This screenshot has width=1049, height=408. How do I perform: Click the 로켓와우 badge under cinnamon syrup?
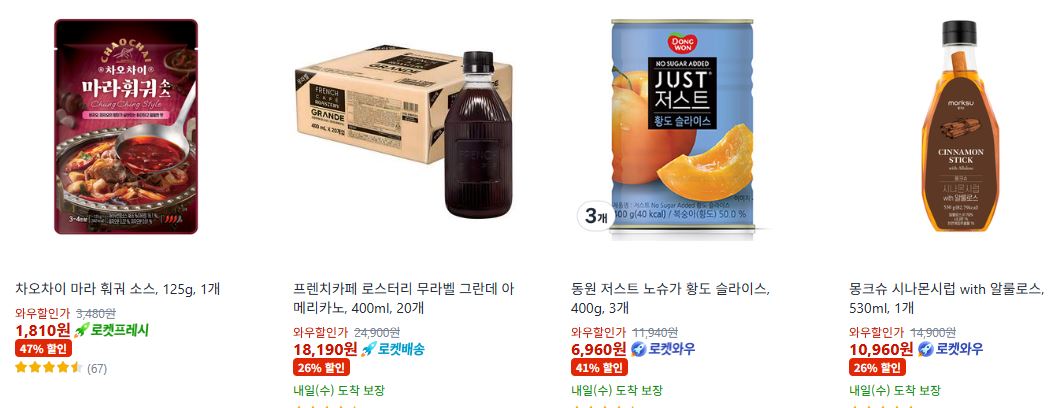(x=949, y=348)
